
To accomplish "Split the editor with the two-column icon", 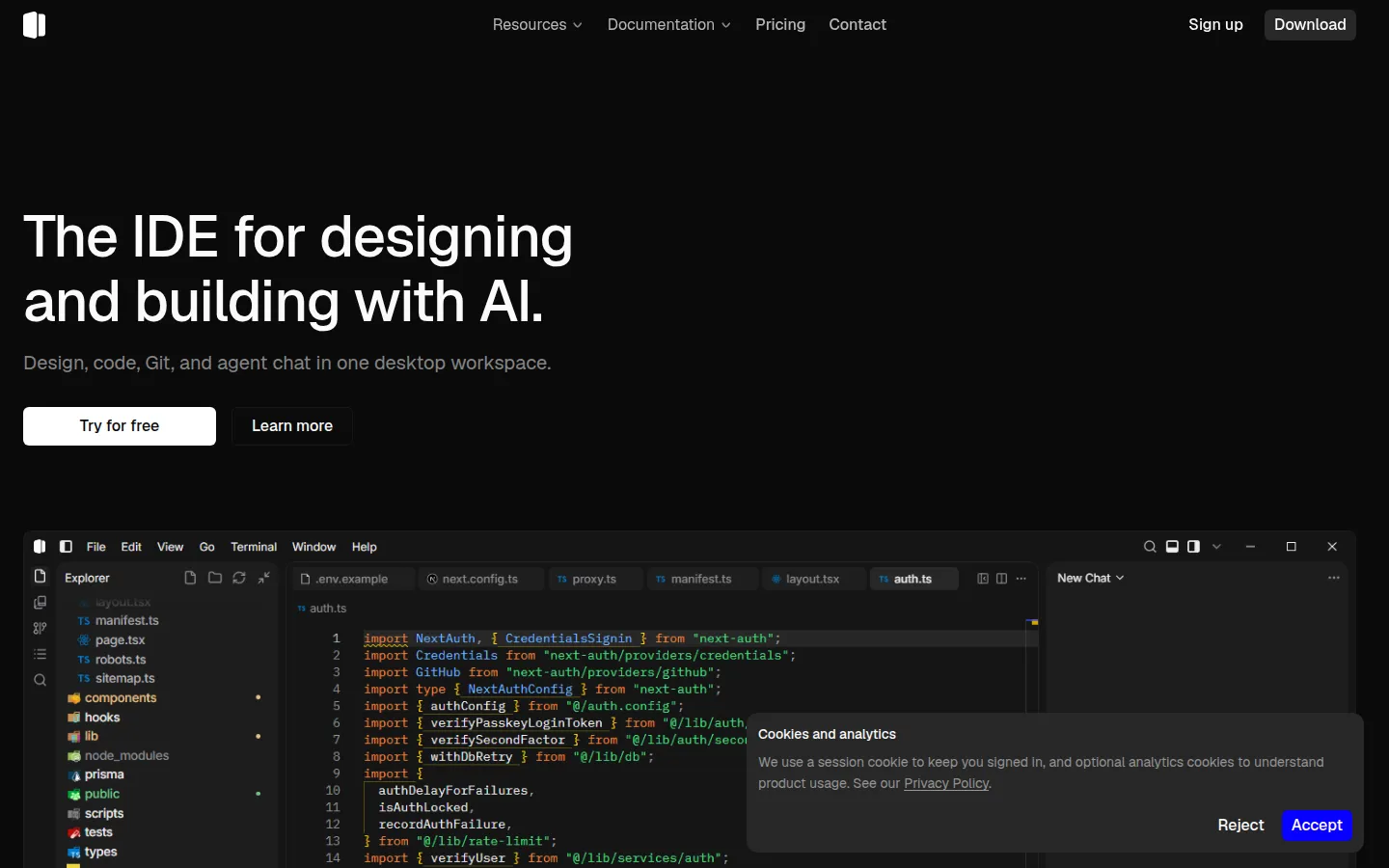I will [1002, 579].
